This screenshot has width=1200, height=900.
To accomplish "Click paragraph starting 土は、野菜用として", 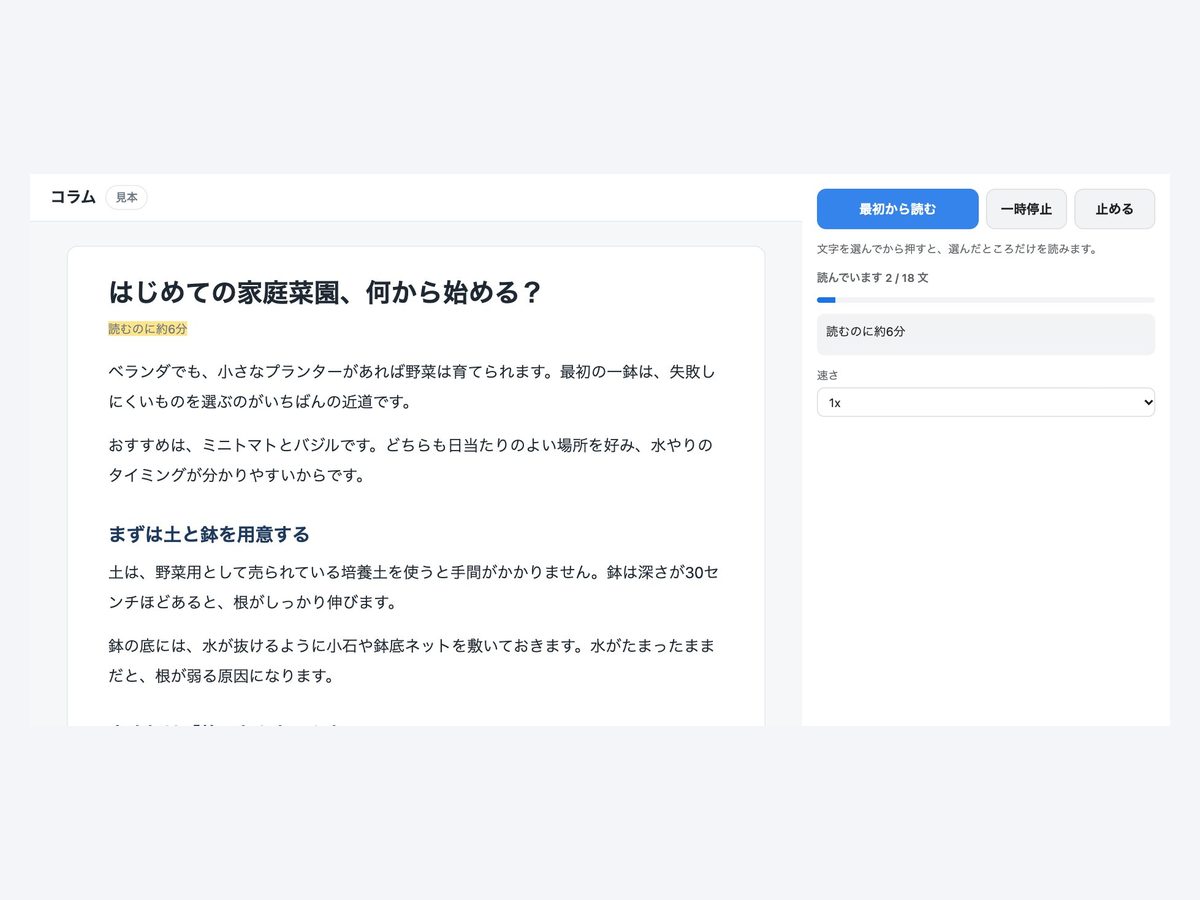I will point(416,588).
